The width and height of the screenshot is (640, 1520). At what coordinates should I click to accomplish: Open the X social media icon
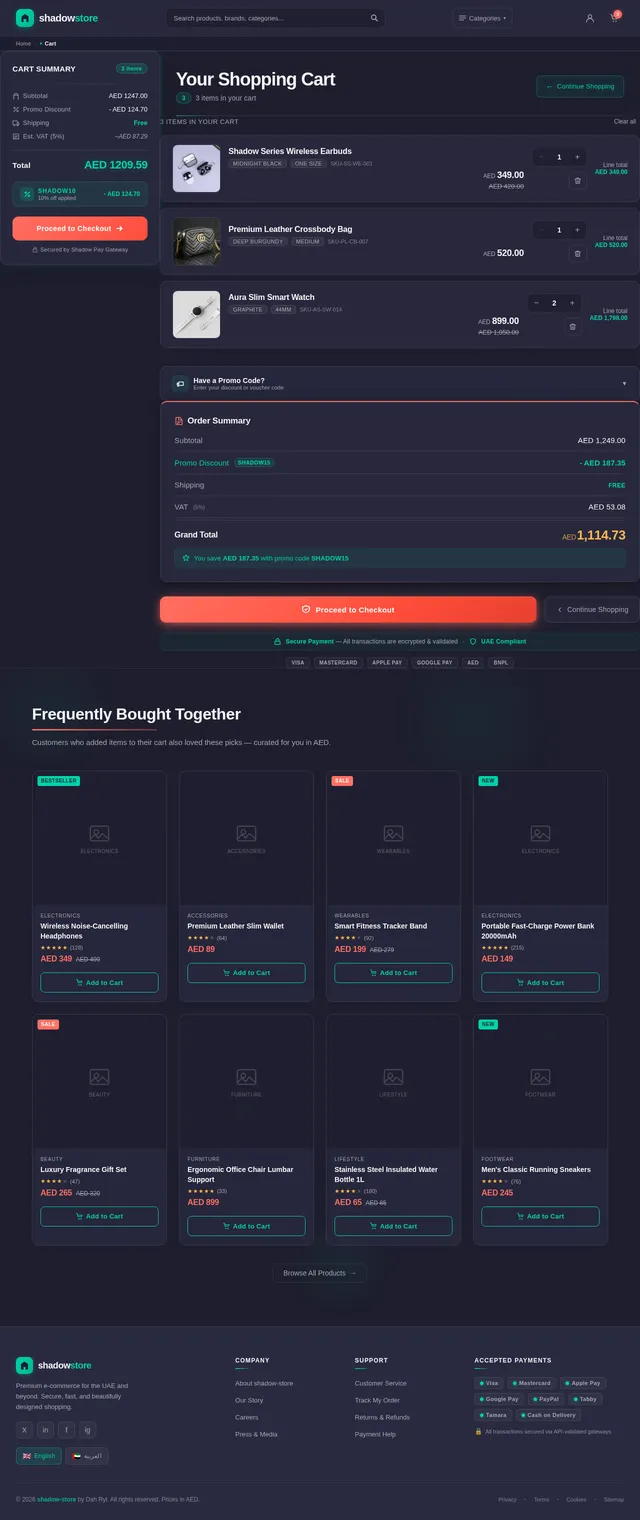point(24,1430)
